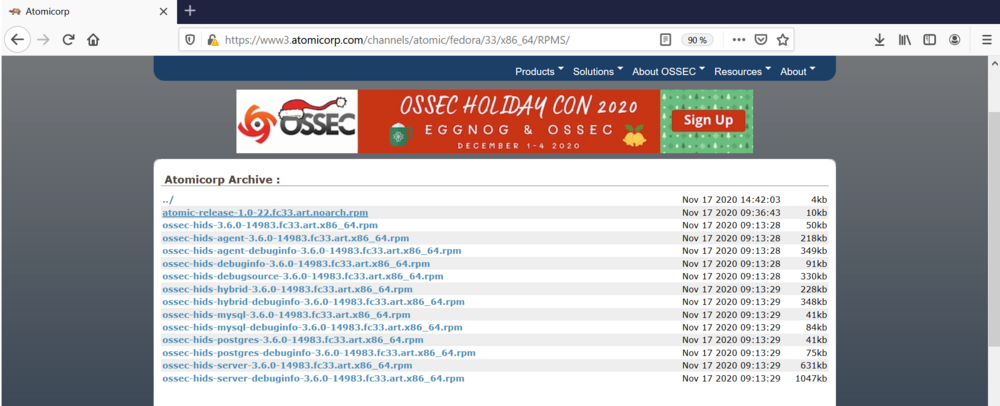1000x406 pixels.
Task: Close the Atomicorp tab
Action: click(x=163, y=11)
